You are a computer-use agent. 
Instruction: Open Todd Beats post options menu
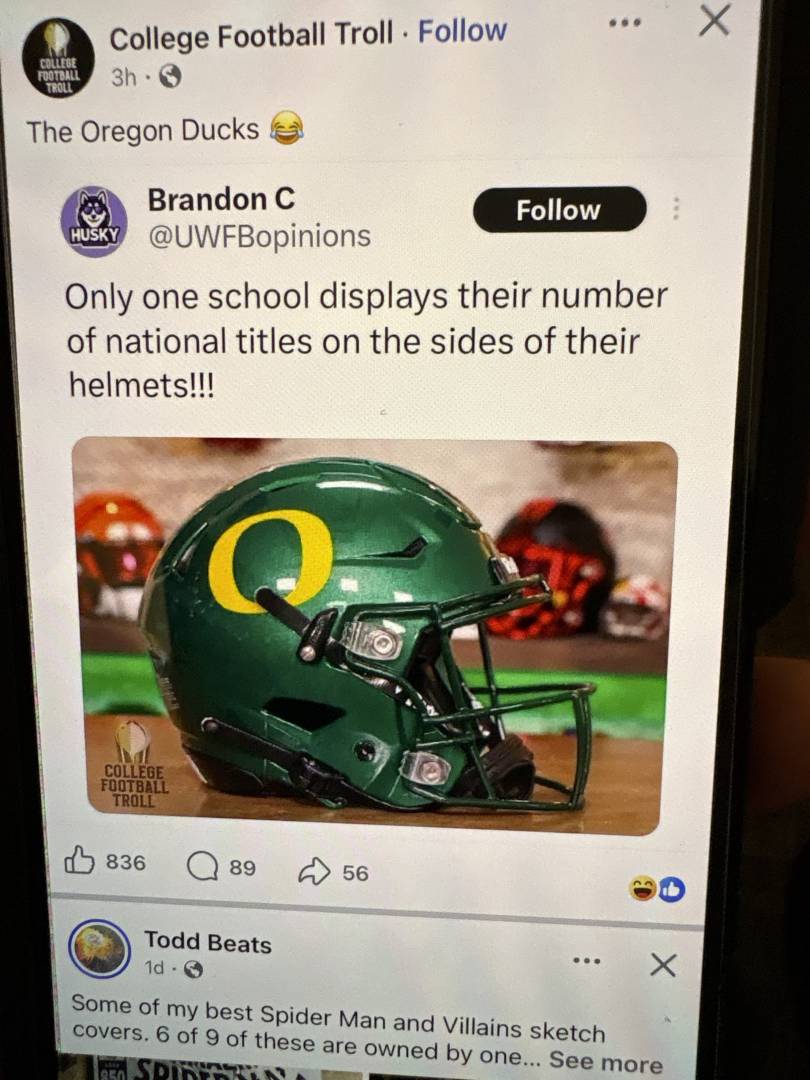[587, 961]
